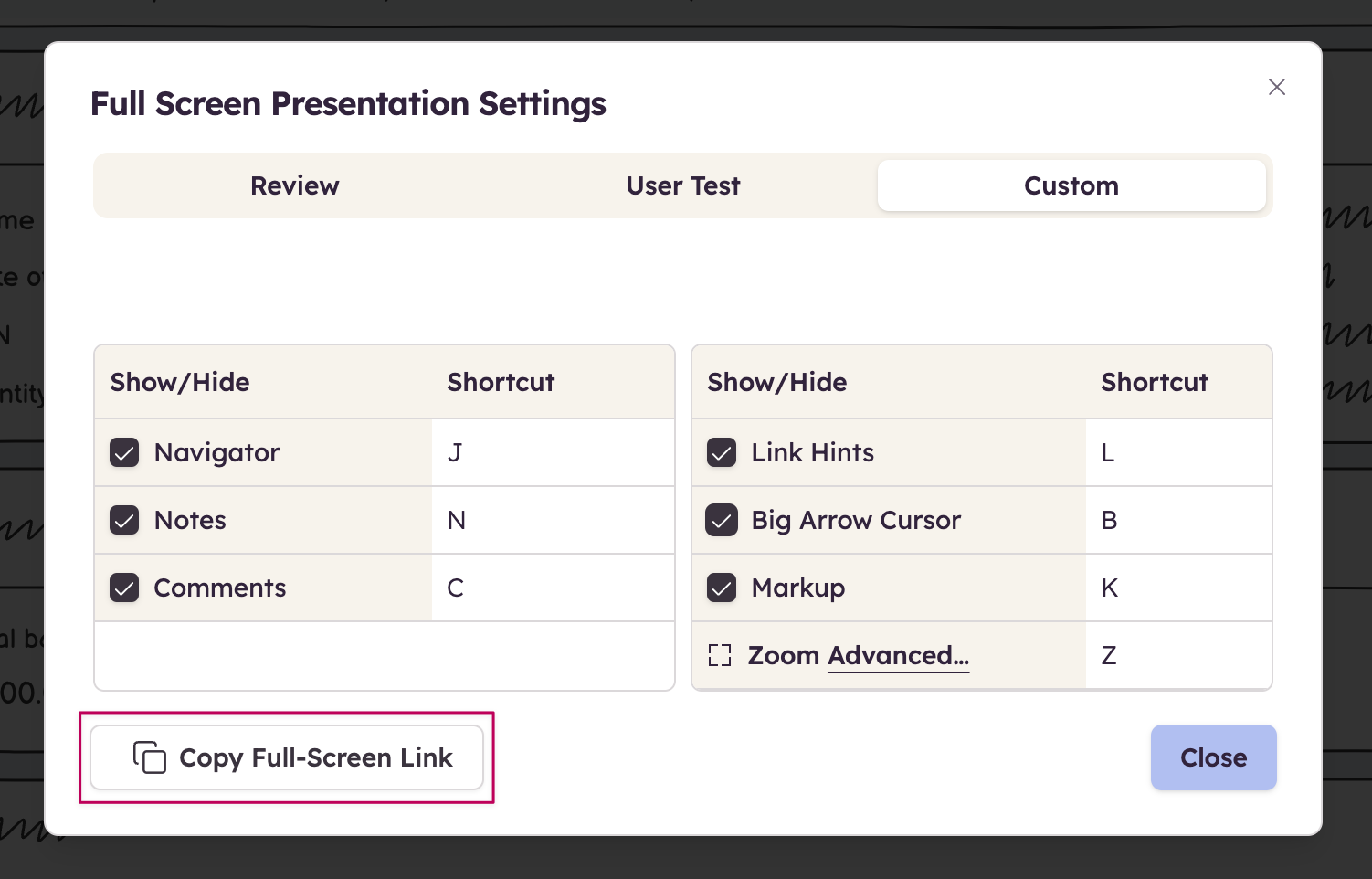This screenshot has width=1372, height=879.
Task: Toggle Big Arrow Cursor checkbox
Action: [x=722, y=520]
